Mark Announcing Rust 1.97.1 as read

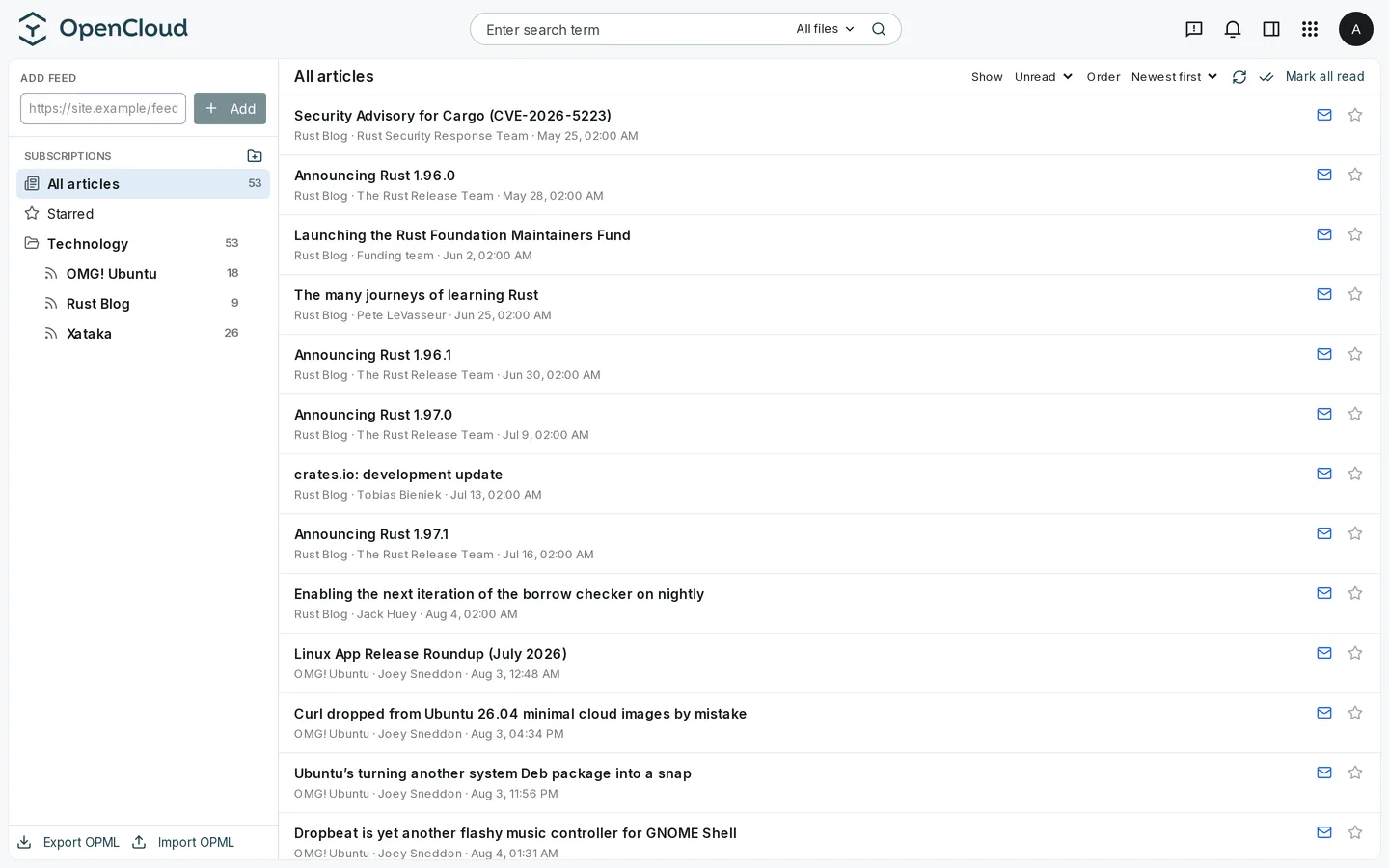tap(1324, 533)
